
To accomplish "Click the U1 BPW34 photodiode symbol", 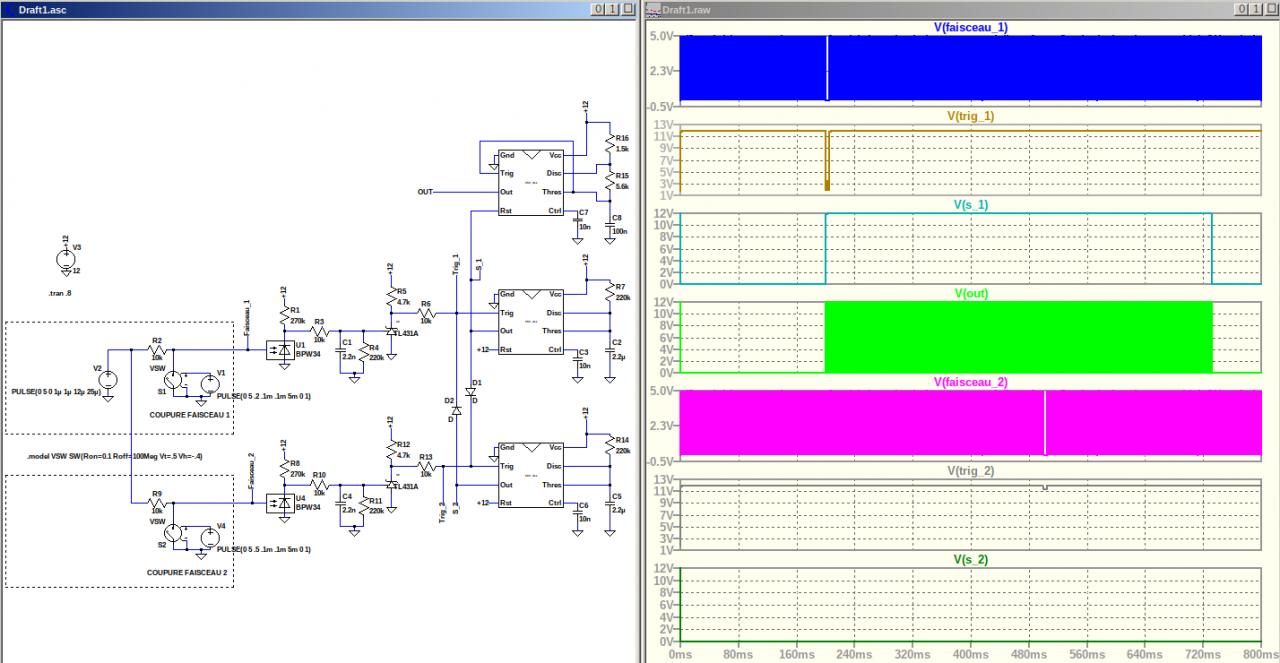I will 278,350.
